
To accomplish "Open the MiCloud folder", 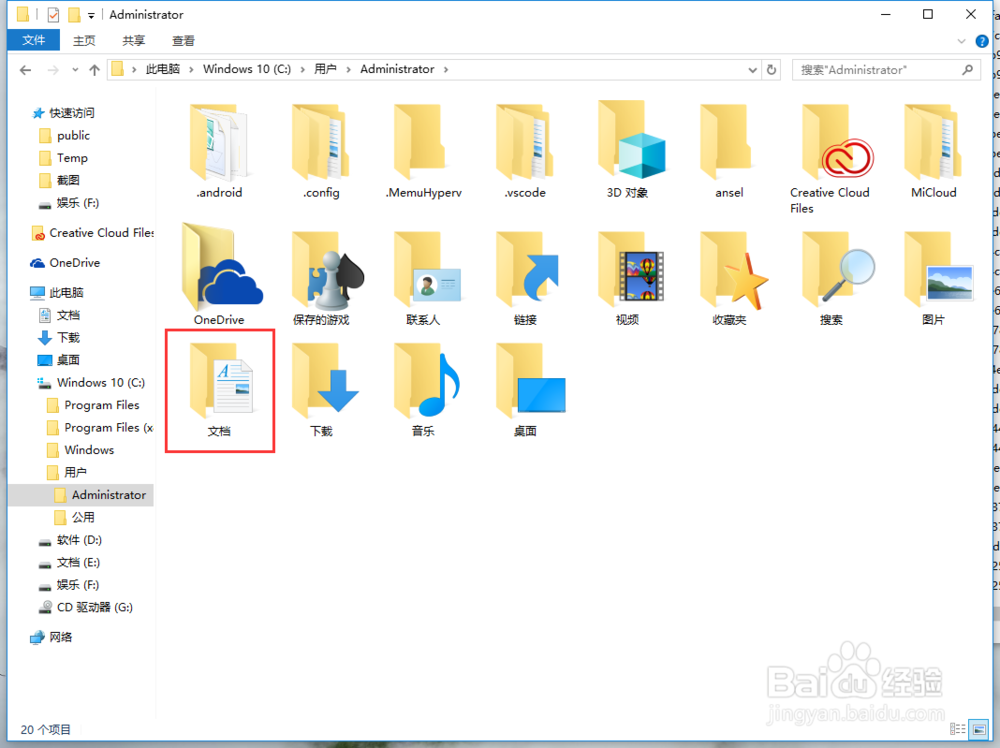I will tap(933, 151).
